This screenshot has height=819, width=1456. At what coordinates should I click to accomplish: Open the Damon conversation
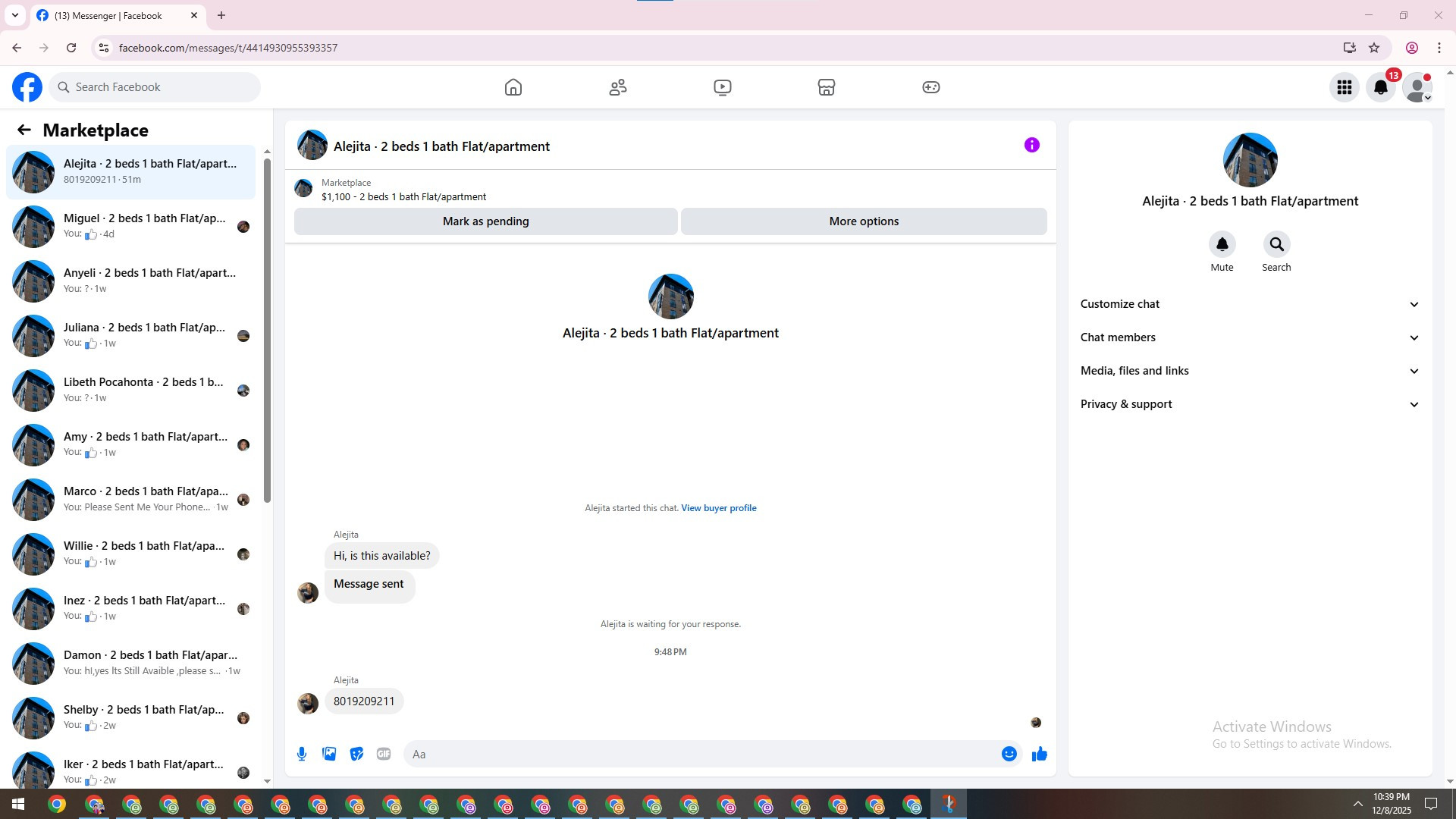130,664
